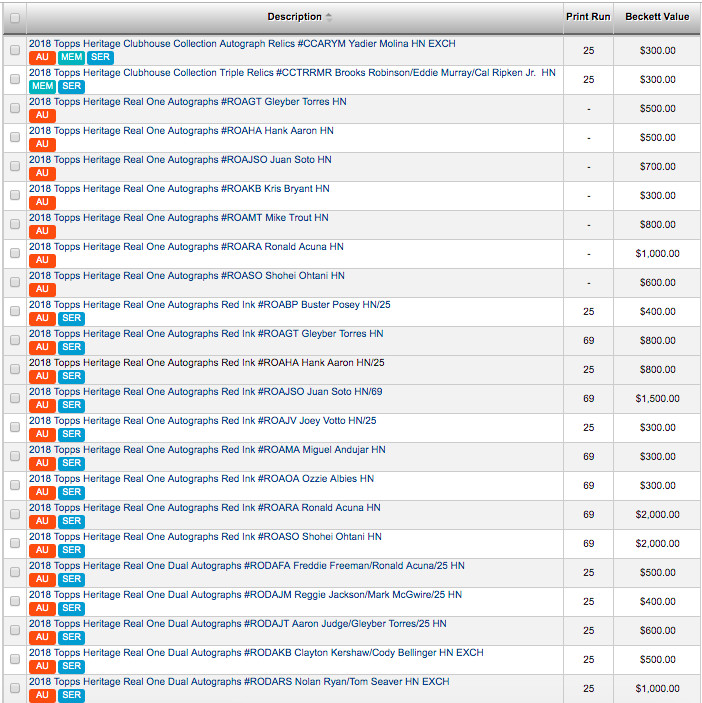Viewport: 702px width, 703px height.
Task: Open Freddie Freeman/Ronald Acuna dual autograph link
Action: click(247, 566)
